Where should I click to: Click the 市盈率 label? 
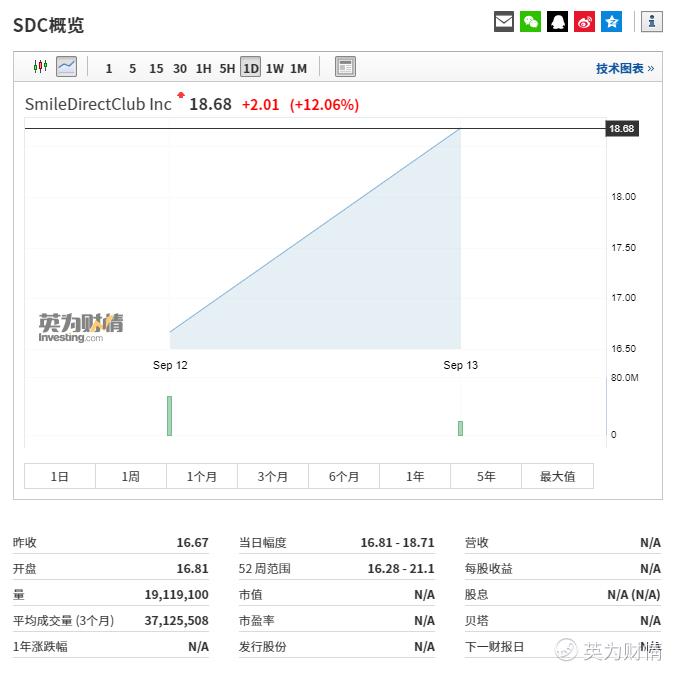click(257, 620)
